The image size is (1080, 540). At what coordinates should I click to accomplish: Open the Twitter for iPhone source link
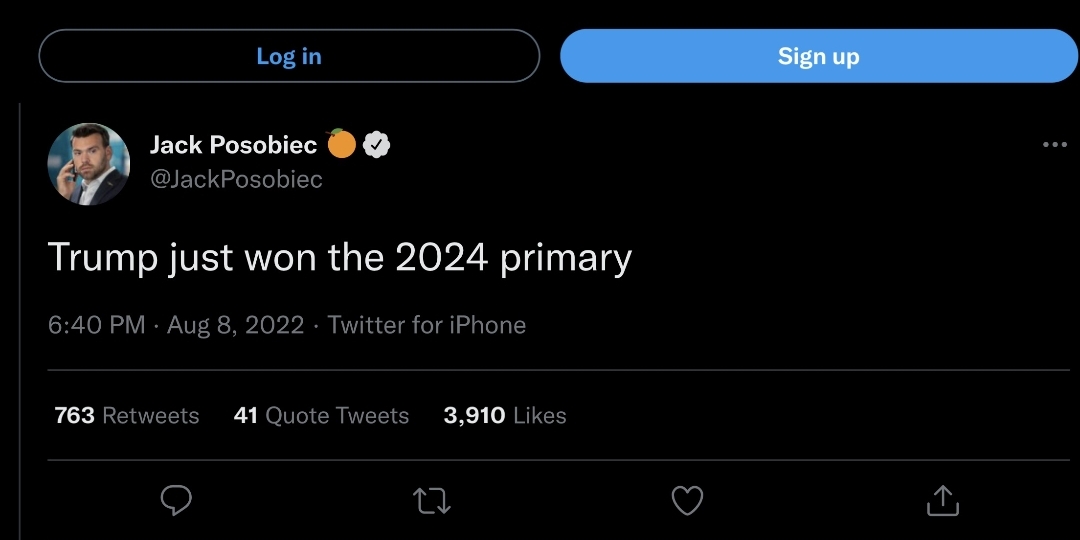(427, 325)
